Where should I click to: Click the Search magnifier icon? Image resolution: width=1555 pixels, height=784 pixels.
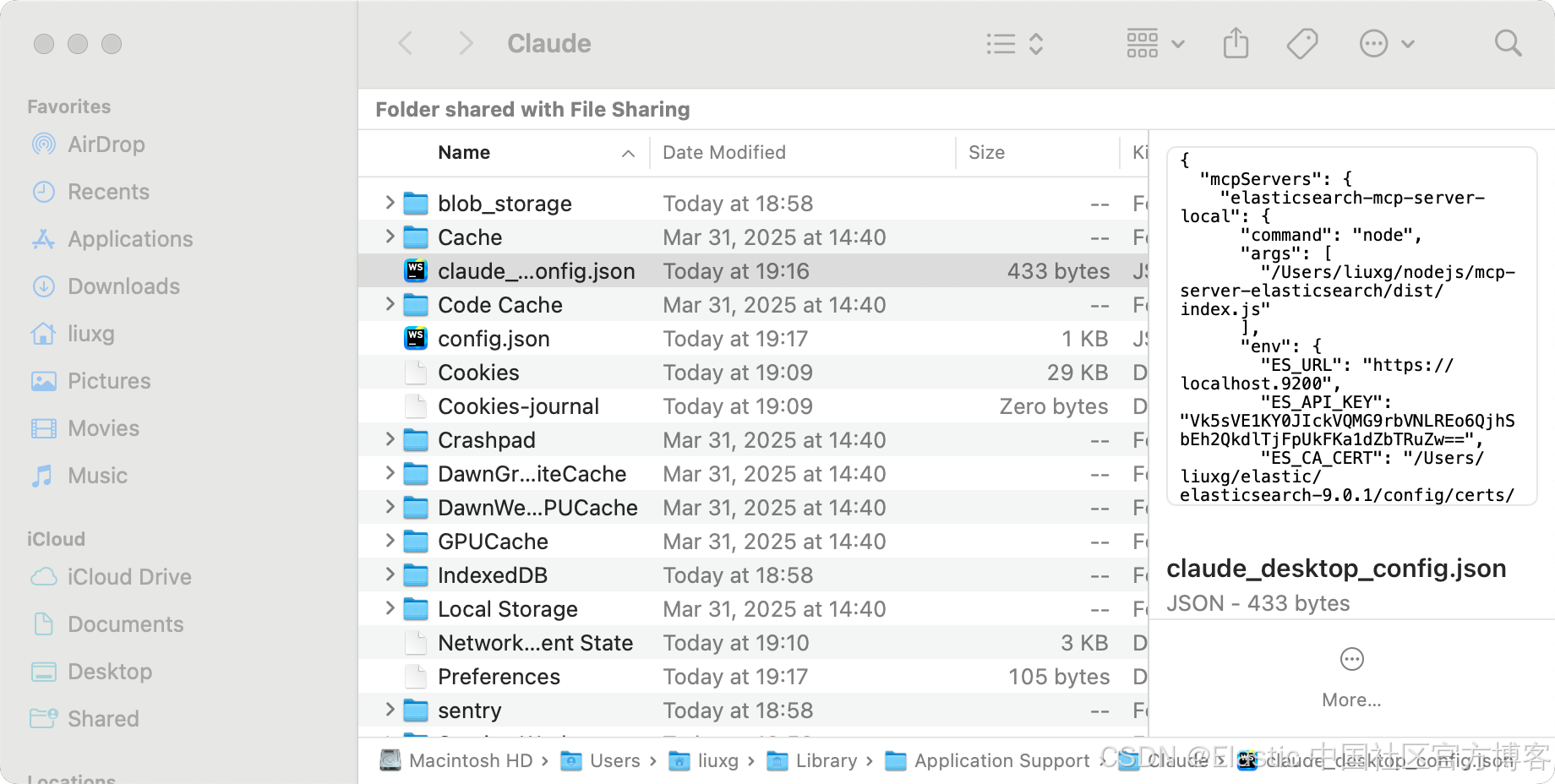[x=1508, y=43]
